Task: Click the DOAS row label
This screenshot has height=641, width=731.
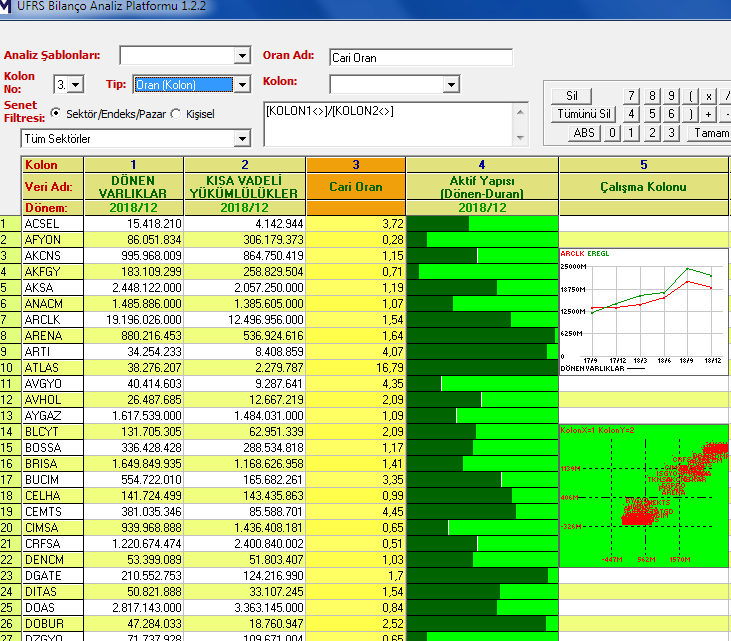Action: click(53, 608)
